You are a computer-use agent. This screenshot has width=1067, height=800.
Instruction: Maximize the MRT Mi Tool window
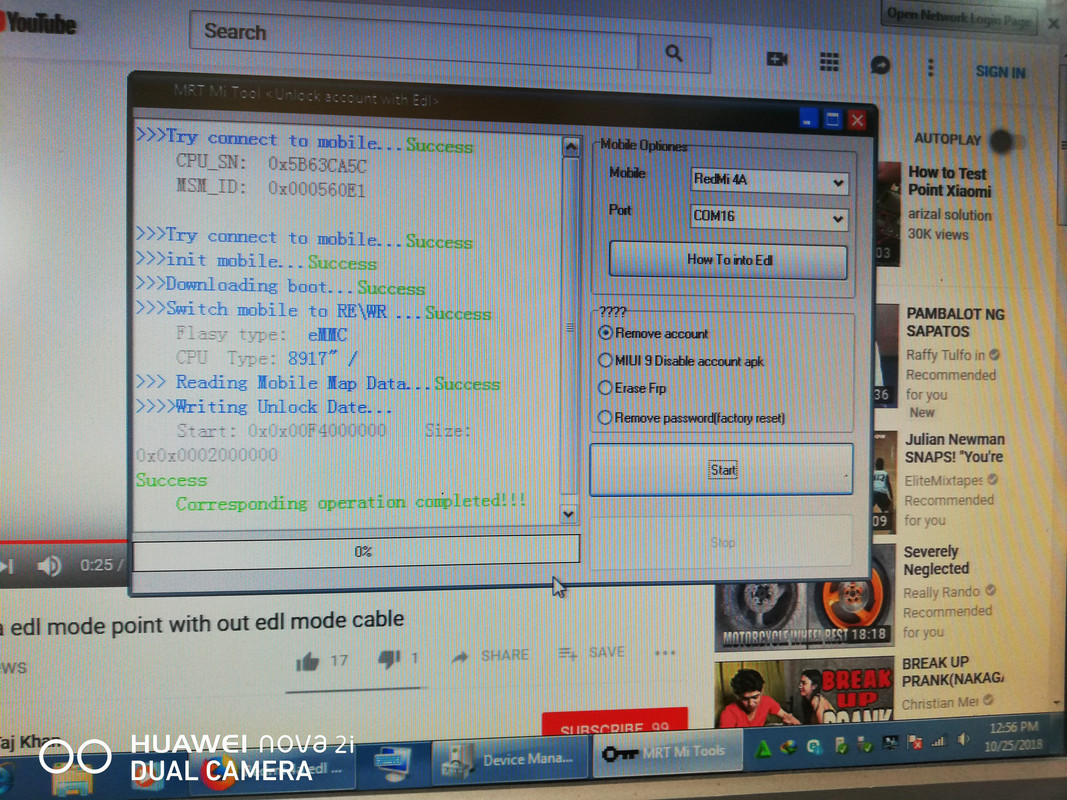(832, 120)
